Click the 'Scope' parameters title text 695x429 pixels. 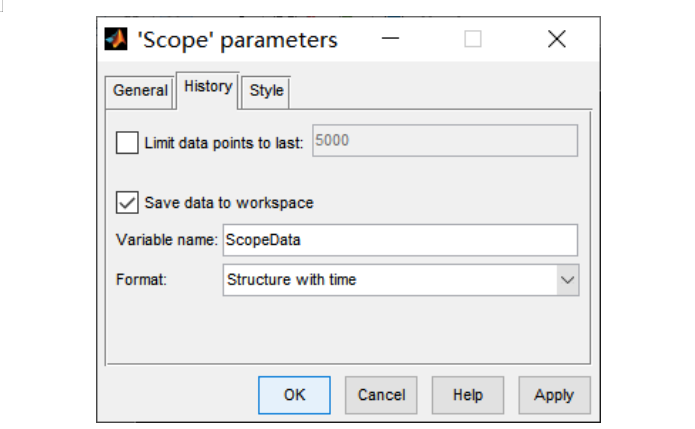[x=237, y=40]
